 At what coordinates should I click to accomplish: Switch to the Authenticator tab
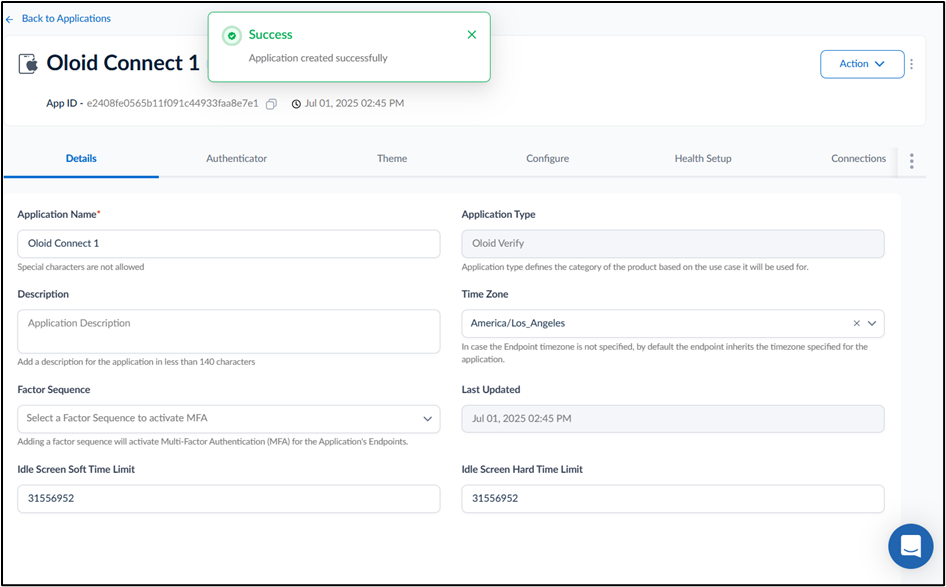coord(236,159)
